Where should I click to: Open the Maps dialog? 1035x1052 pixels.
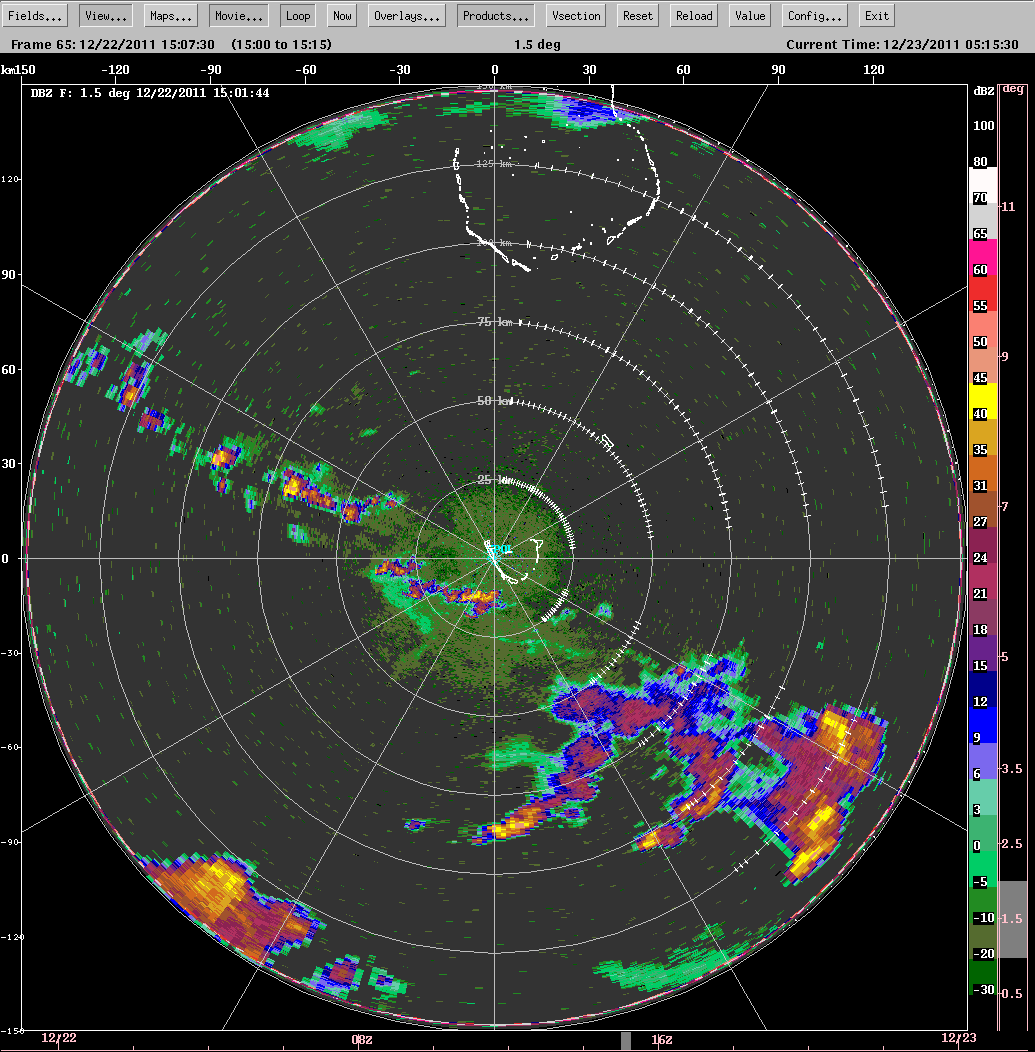[170, 16]
